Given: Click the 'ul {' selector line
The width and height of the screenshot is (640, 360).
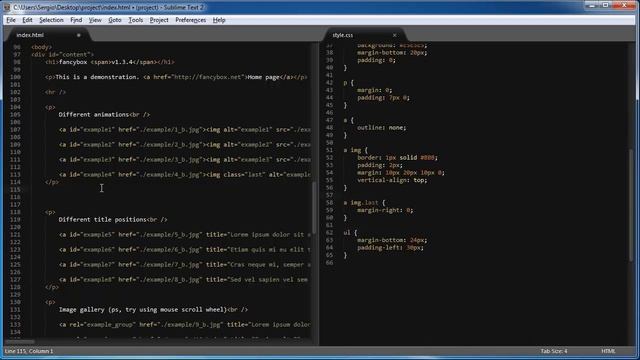Looking at the screenshot, I should [x=350, y=233].
